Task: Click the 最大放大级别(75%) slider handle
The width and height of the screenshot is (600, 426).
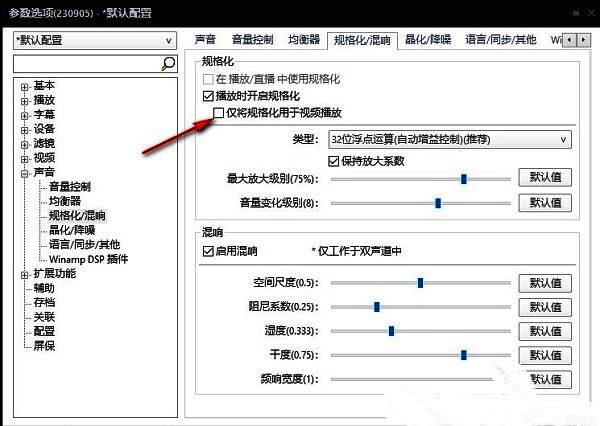Action: point(464,179)
